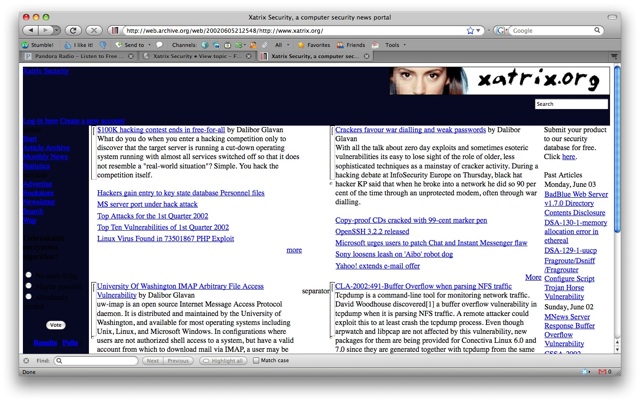Select the globe channel icon
The height and width of the screenshot is (402, 640).
pos(205,45)
